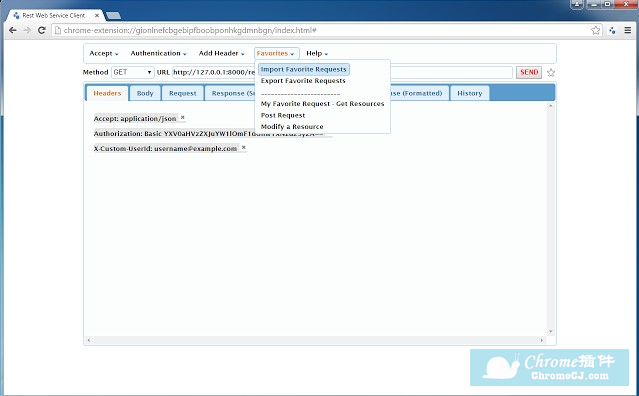Bookmark page using the address bar star
The width and height of the screenshot is (639, 396).
[x=595, y=30]
